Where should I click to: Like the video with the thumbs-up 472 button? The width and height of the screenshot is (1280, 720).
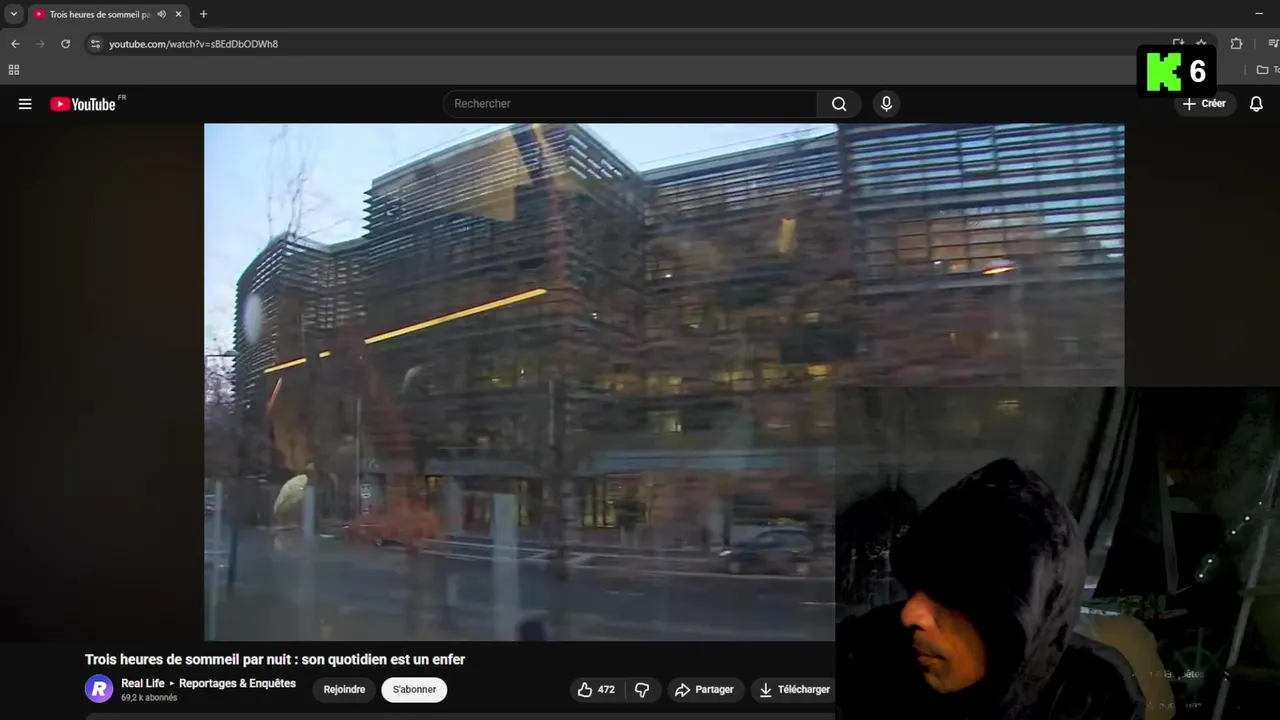[596, 689]
